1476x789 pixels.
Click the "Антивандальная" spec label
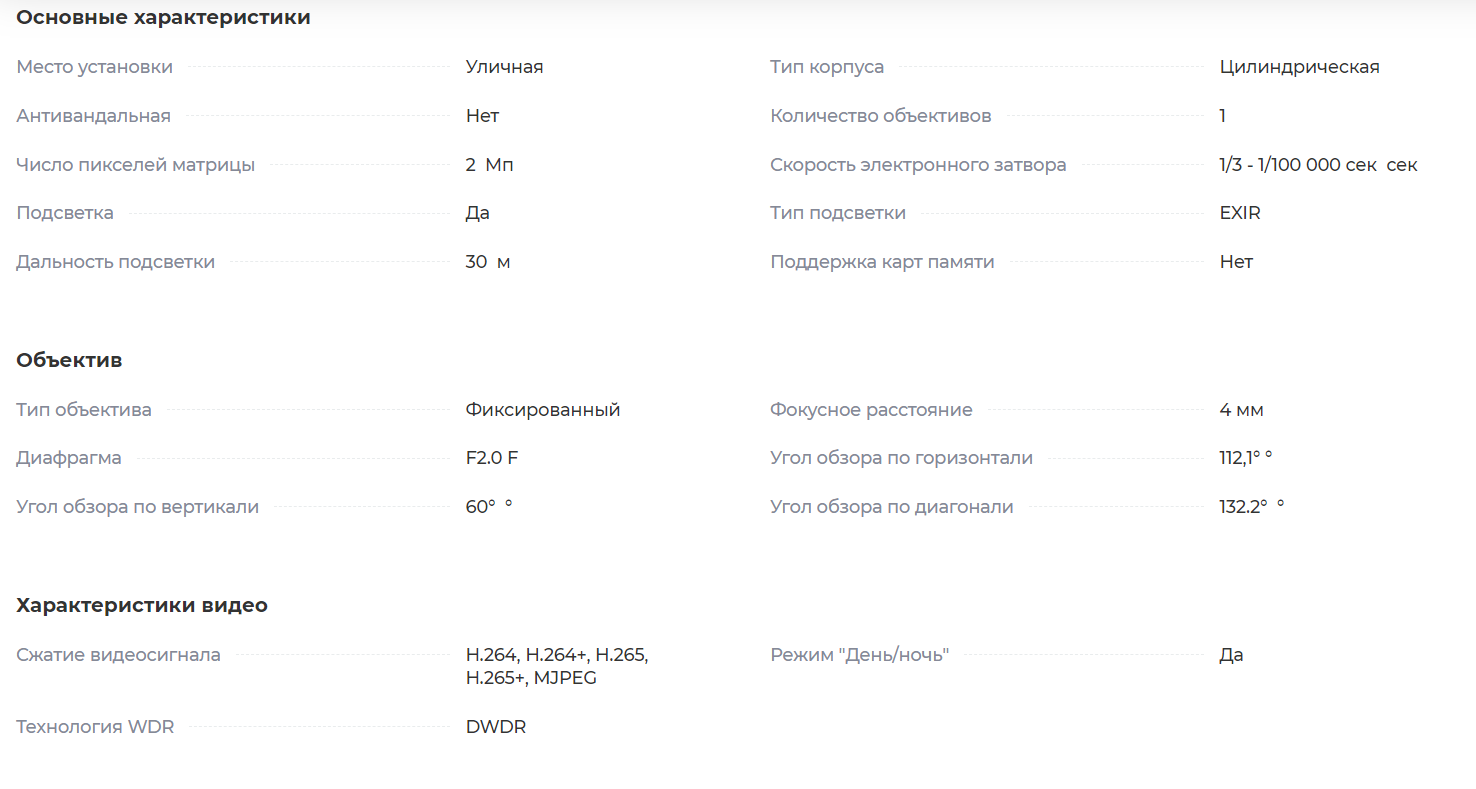pos(93,116)
